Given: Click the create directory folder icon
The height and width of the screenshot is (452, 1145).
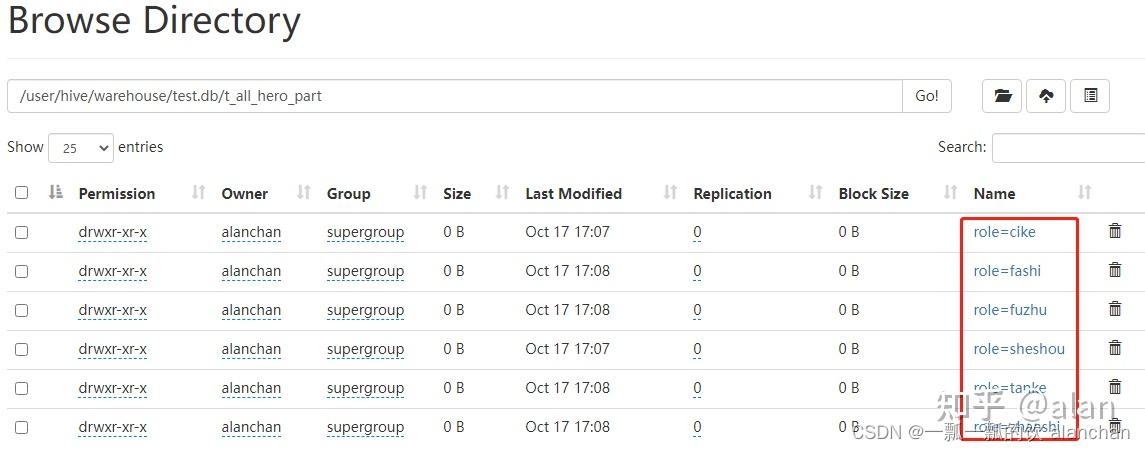Looking at the screenshot, I should point(1002,96).
